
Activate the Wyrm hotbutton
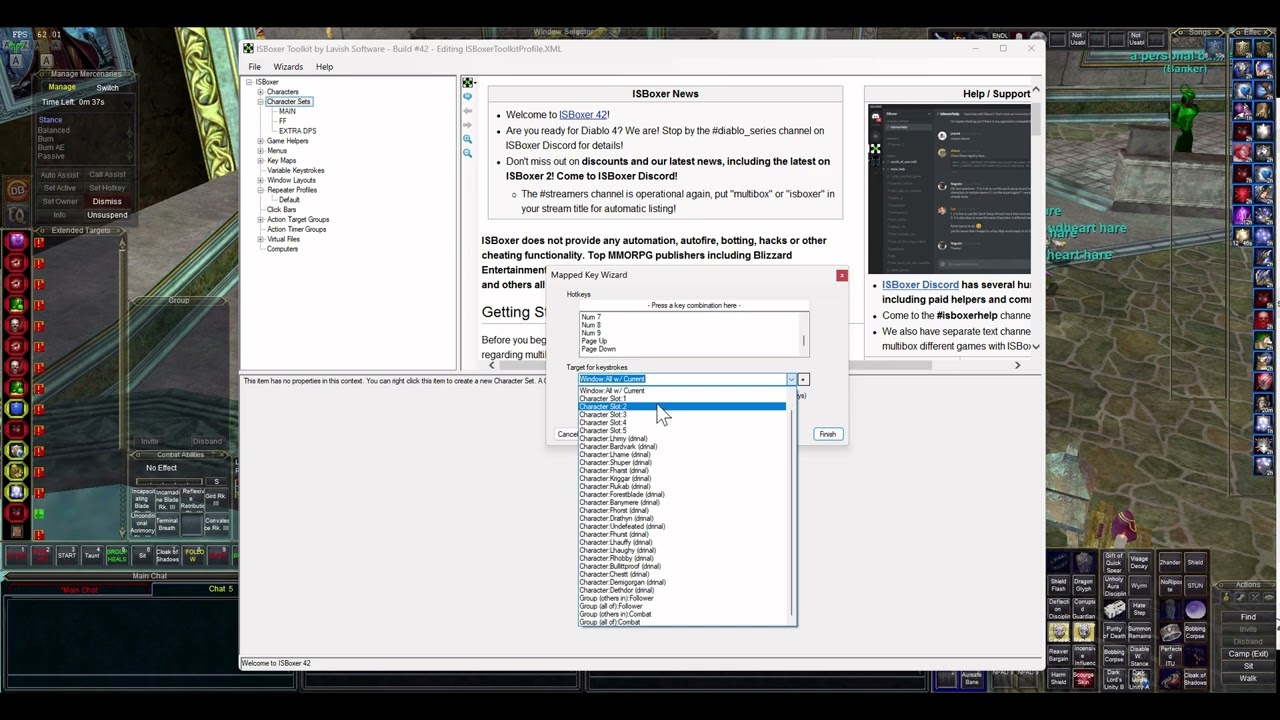1139,586
